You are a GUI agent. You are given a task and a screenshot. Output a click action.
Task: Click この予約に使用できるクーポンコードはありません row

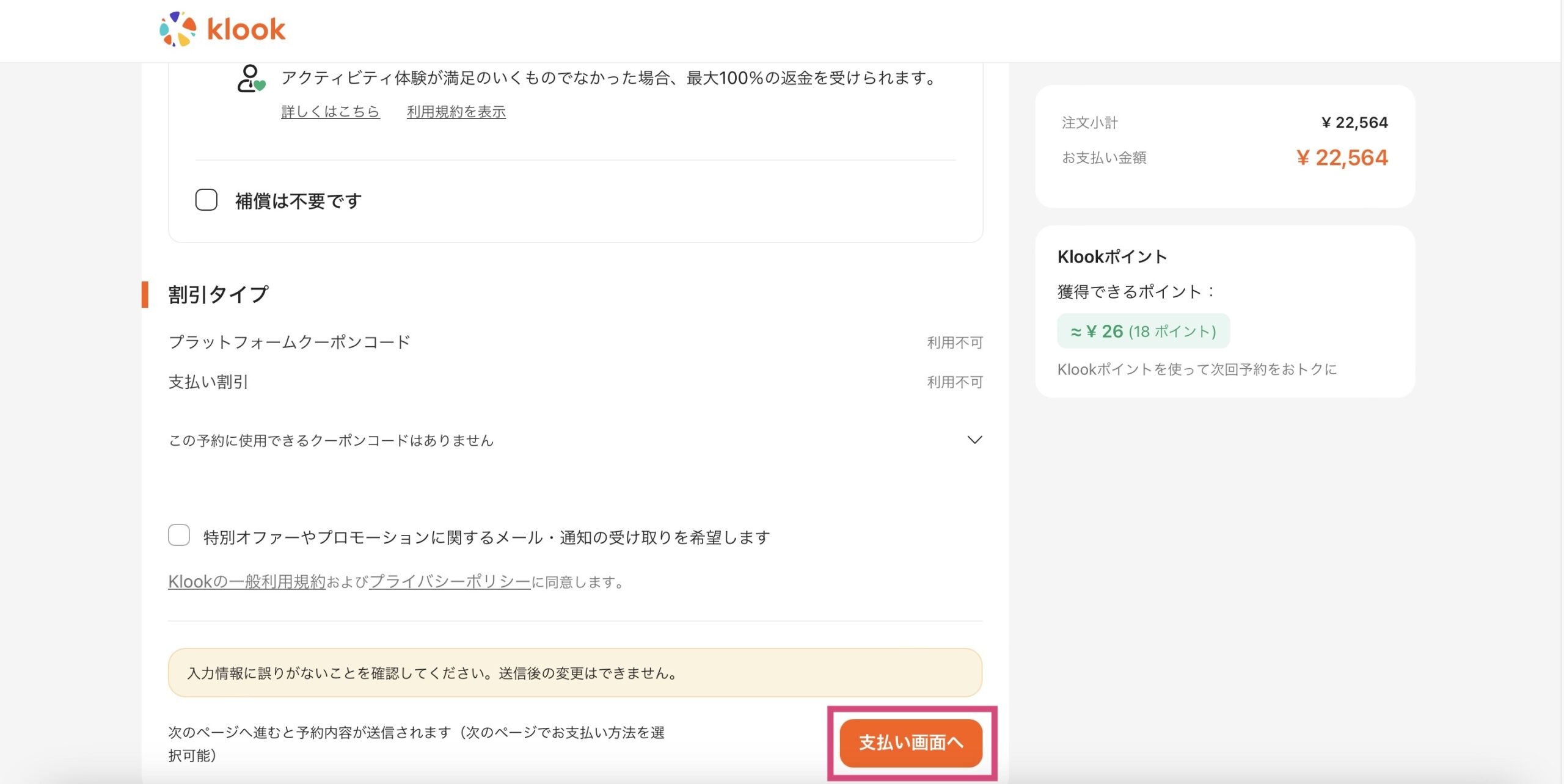click(576, 440)
